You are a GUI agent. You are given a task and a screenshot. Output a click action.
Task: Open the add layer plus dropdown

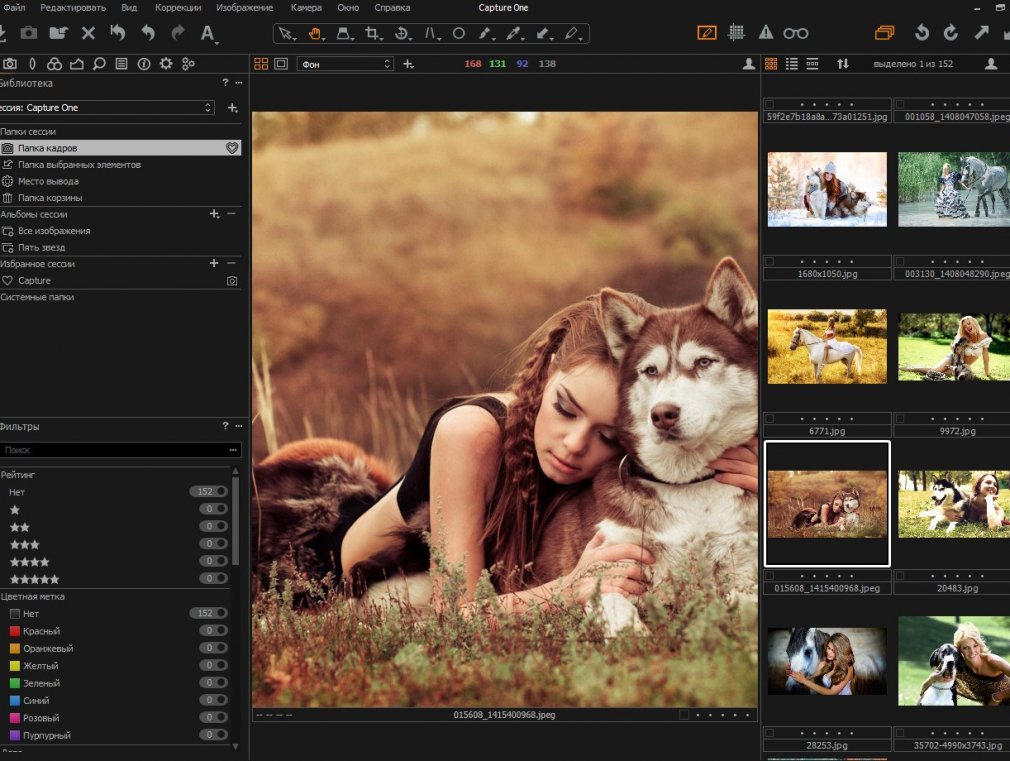click(x=408, y=64)
